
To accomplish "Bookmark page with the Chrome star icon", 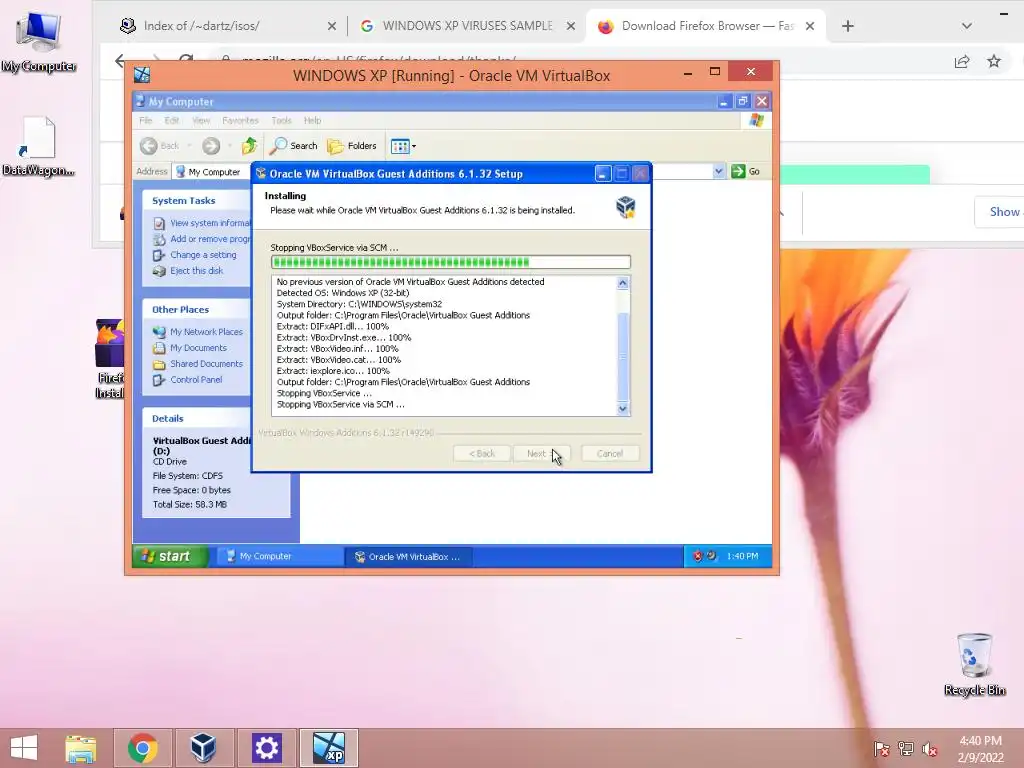I will coord(994,61).
